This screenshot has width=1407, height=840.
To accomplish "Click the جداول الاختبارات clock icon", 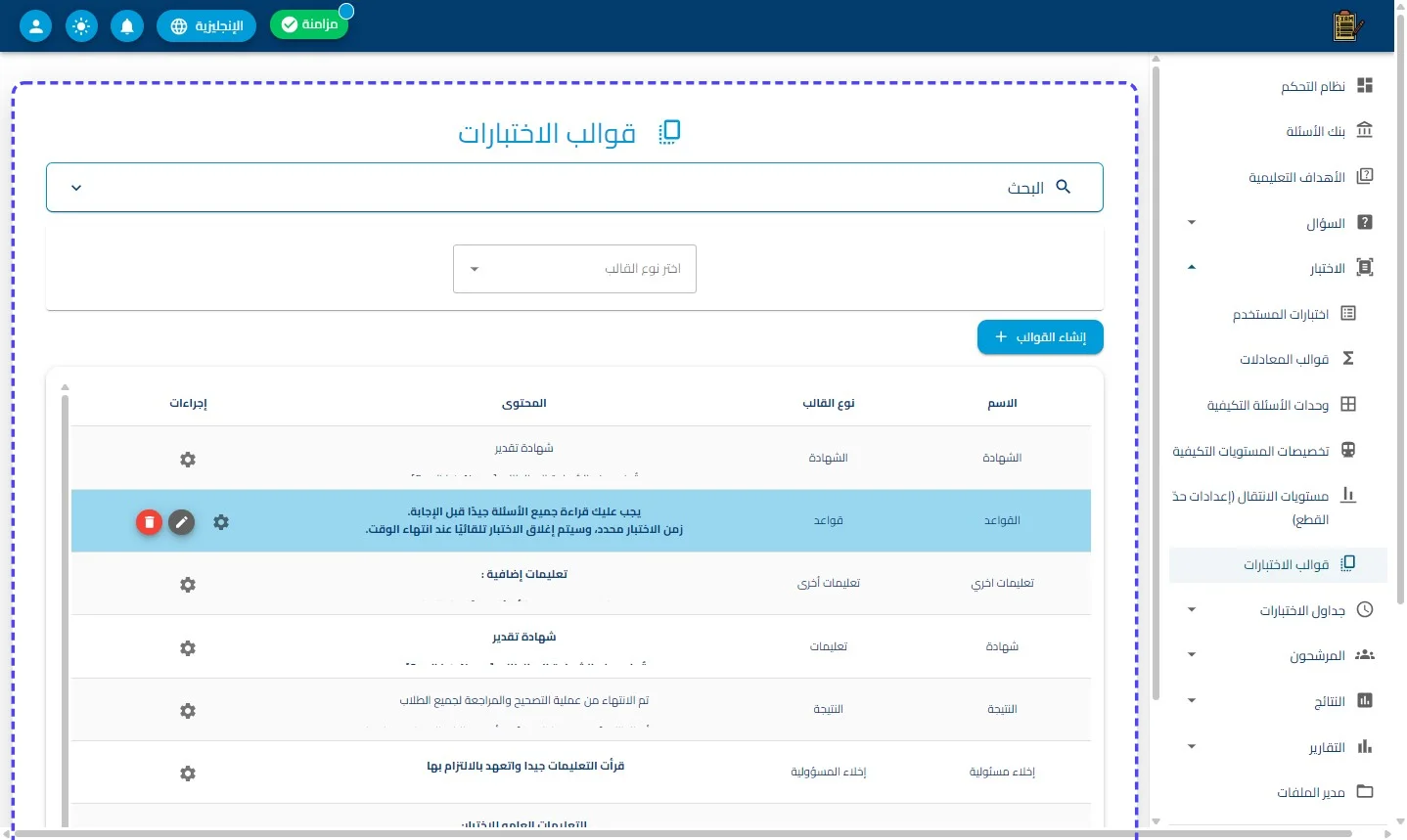I will coord(1365,610).
